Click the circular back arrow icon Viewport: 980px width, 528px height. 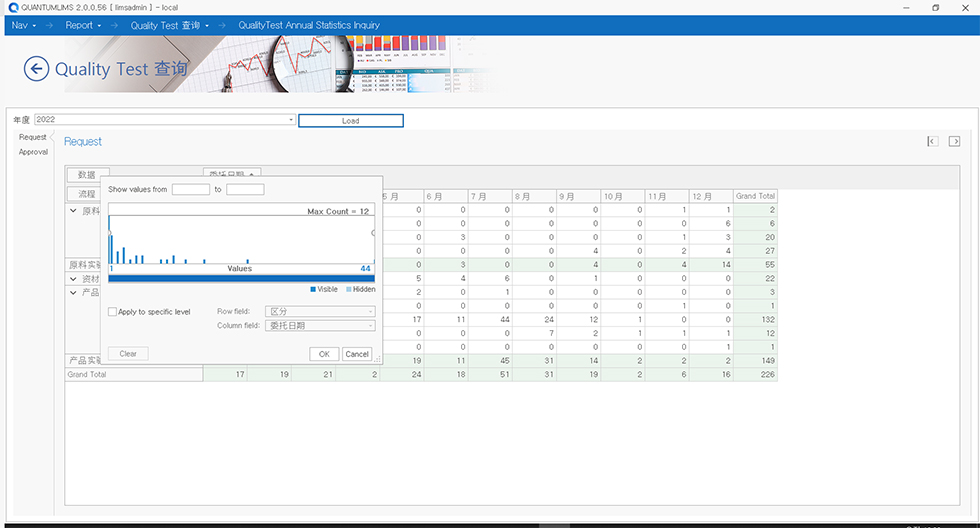point(37,68)
